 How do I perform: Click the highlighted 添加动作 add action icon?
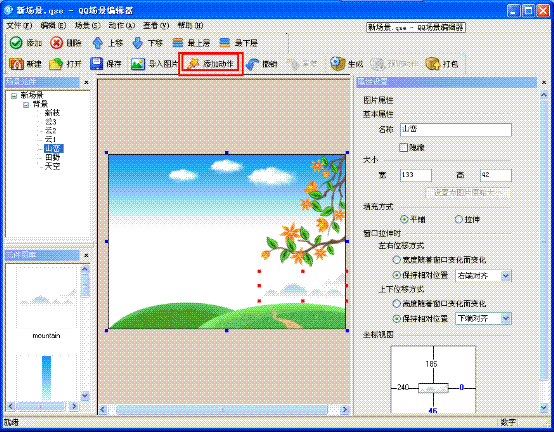193,64
